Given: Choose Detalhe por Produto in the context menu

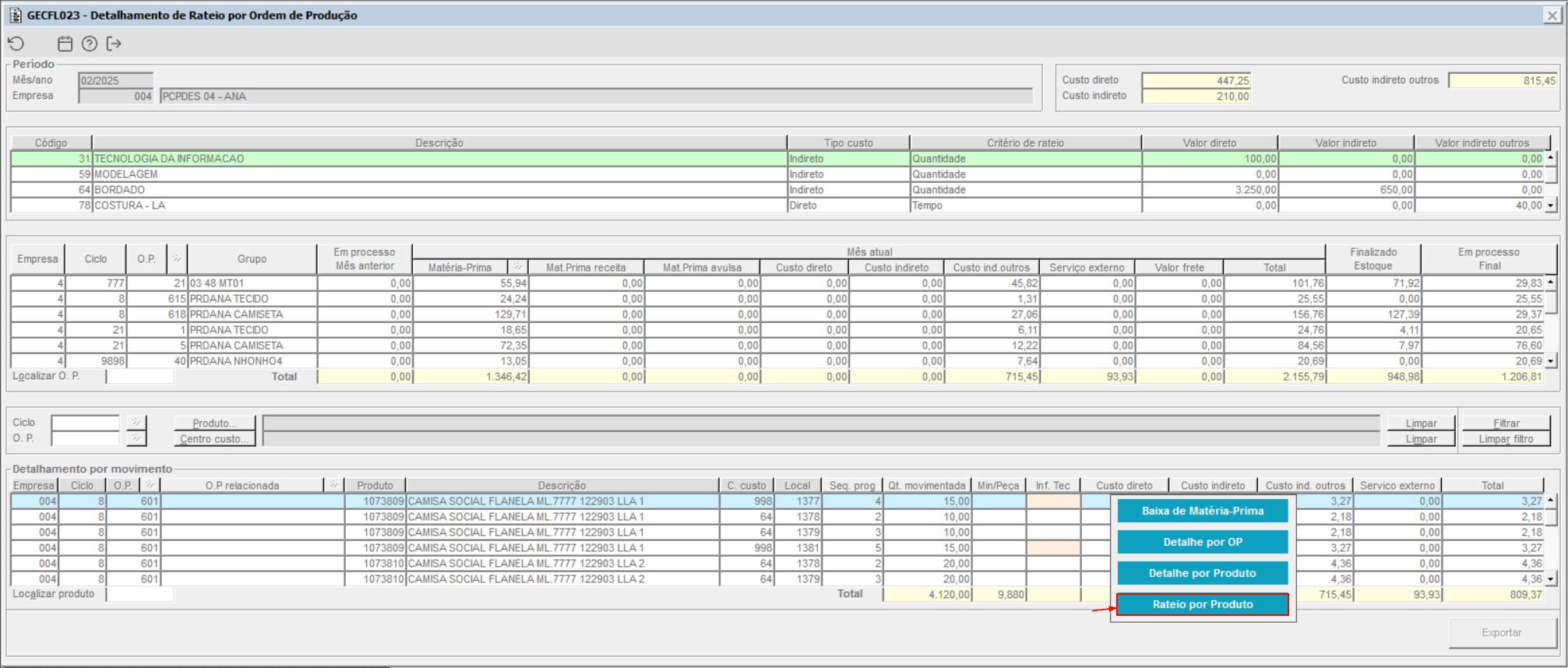Looking at the screenshot, I should click(x=1203, y=573).
